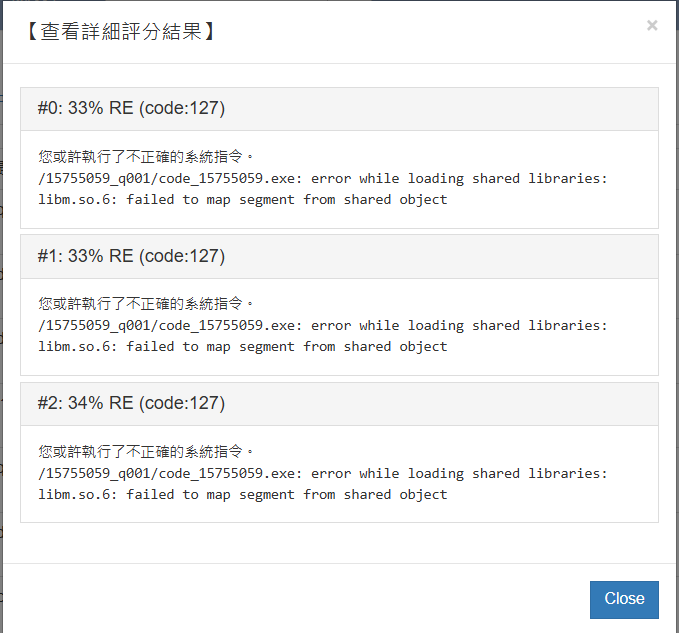
Task: Click "shared libraries:" text in result #0
Action: pyautogui.click(x=540, y=178)
